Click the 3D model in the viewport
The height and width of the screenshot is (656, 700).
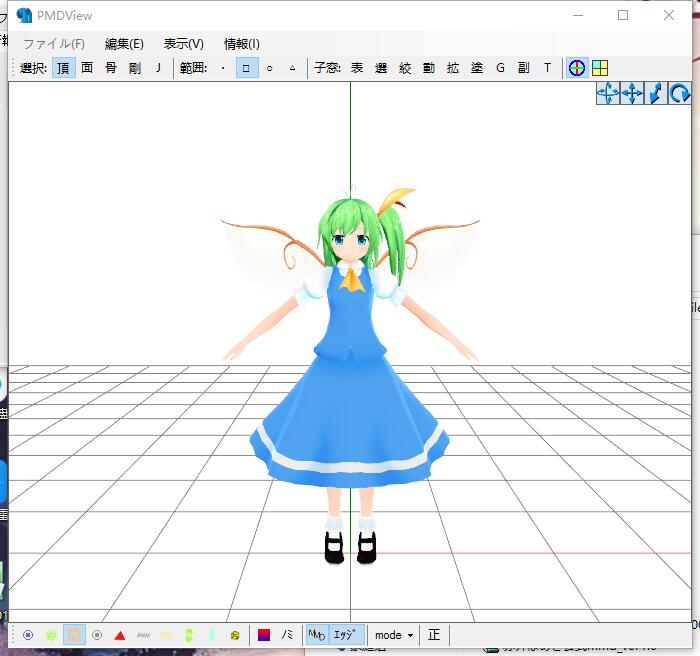(x=350, y=375)
